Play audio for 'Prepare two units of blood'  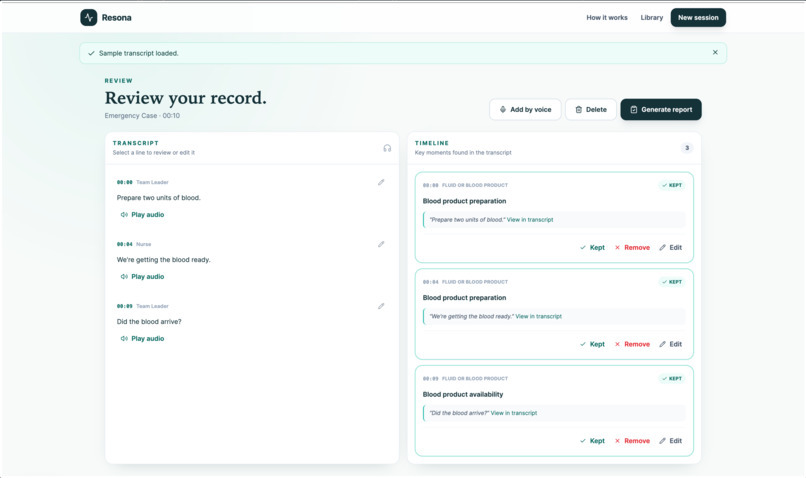[142, 215]
